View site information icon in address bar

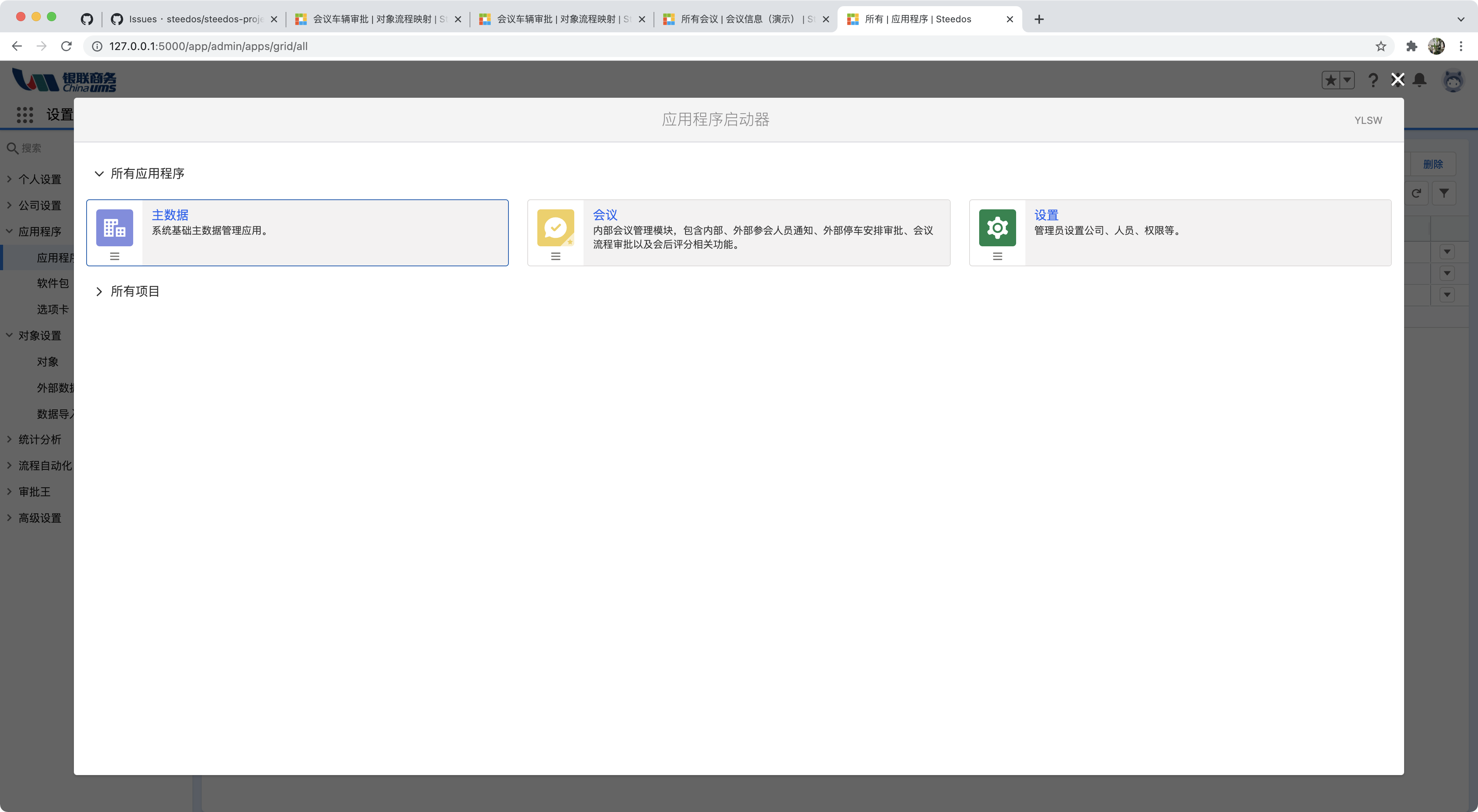click(97, 46)
